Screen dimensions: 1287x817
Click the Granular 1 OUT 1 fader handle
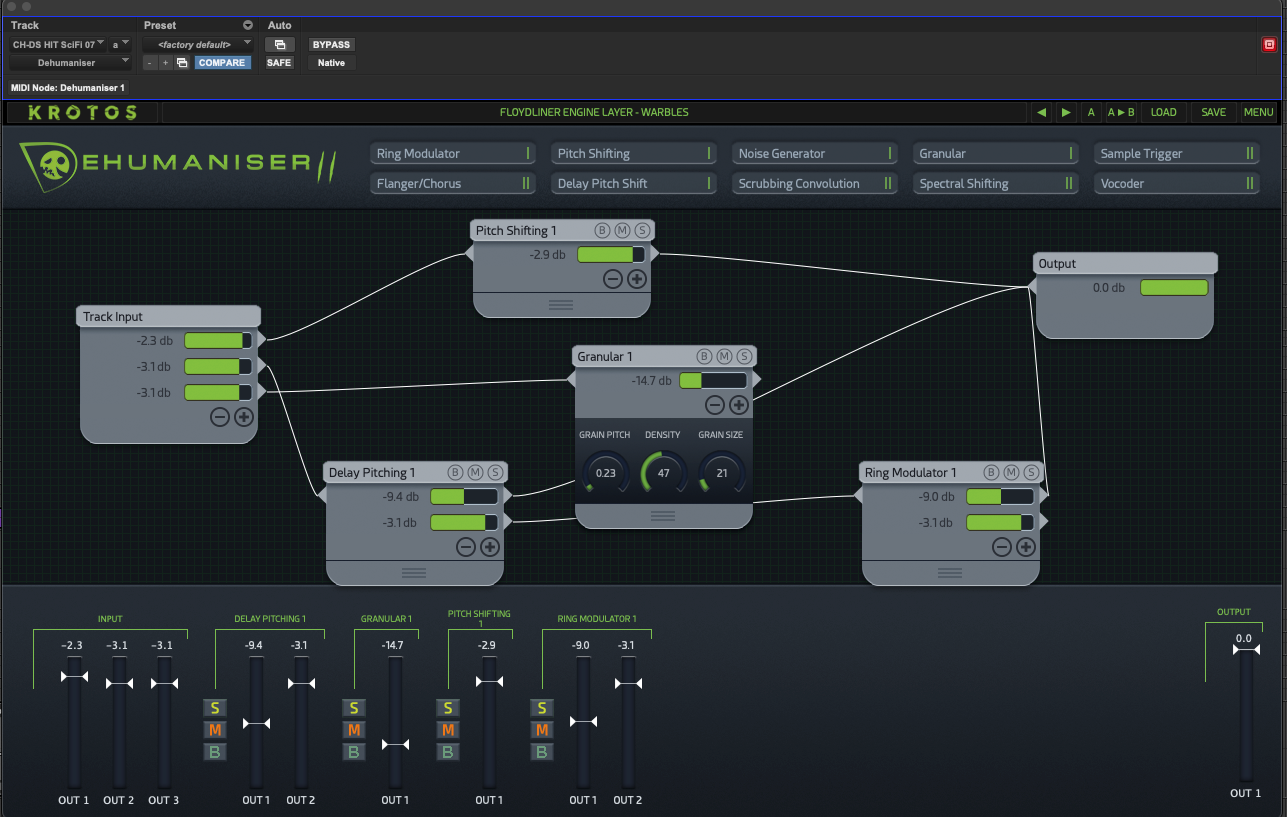coord(395,744)
